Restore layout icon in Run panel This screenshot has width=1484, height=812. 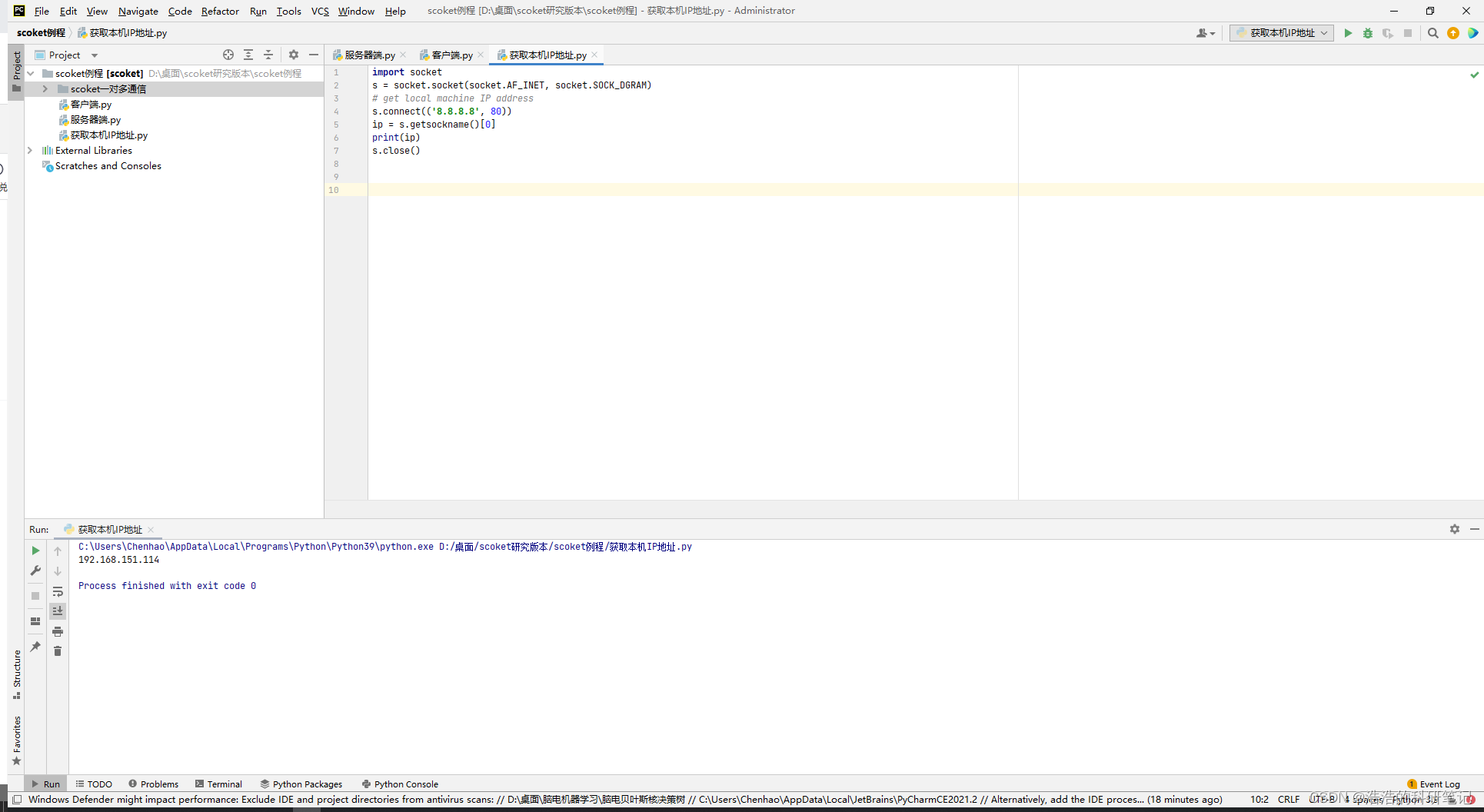click(35, 621)
